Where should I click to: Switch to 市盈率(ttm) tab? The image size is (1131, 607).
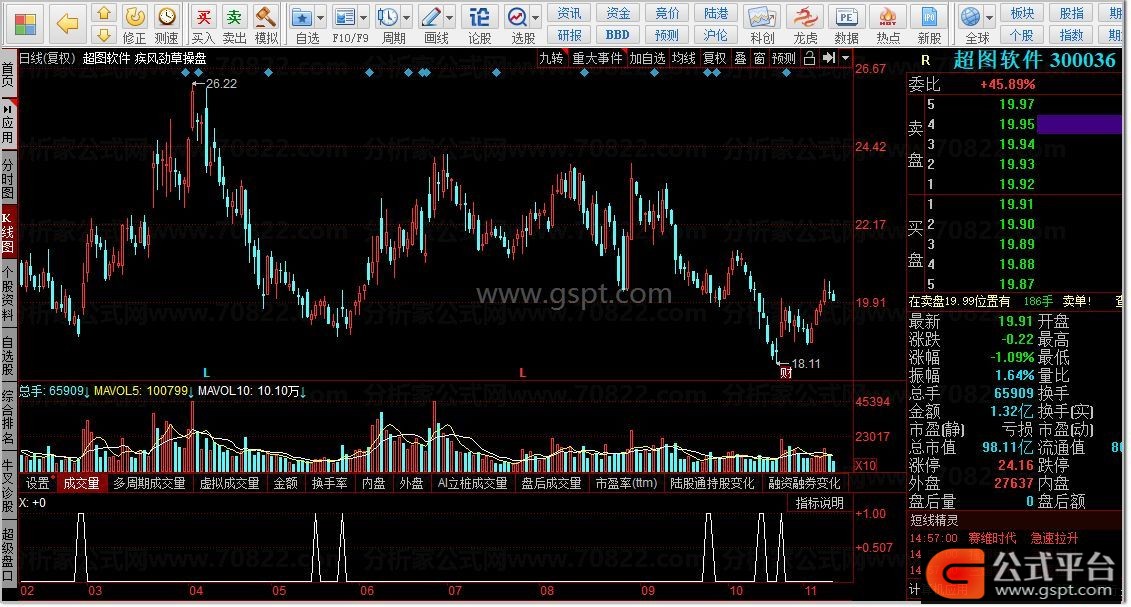(626, 483)
